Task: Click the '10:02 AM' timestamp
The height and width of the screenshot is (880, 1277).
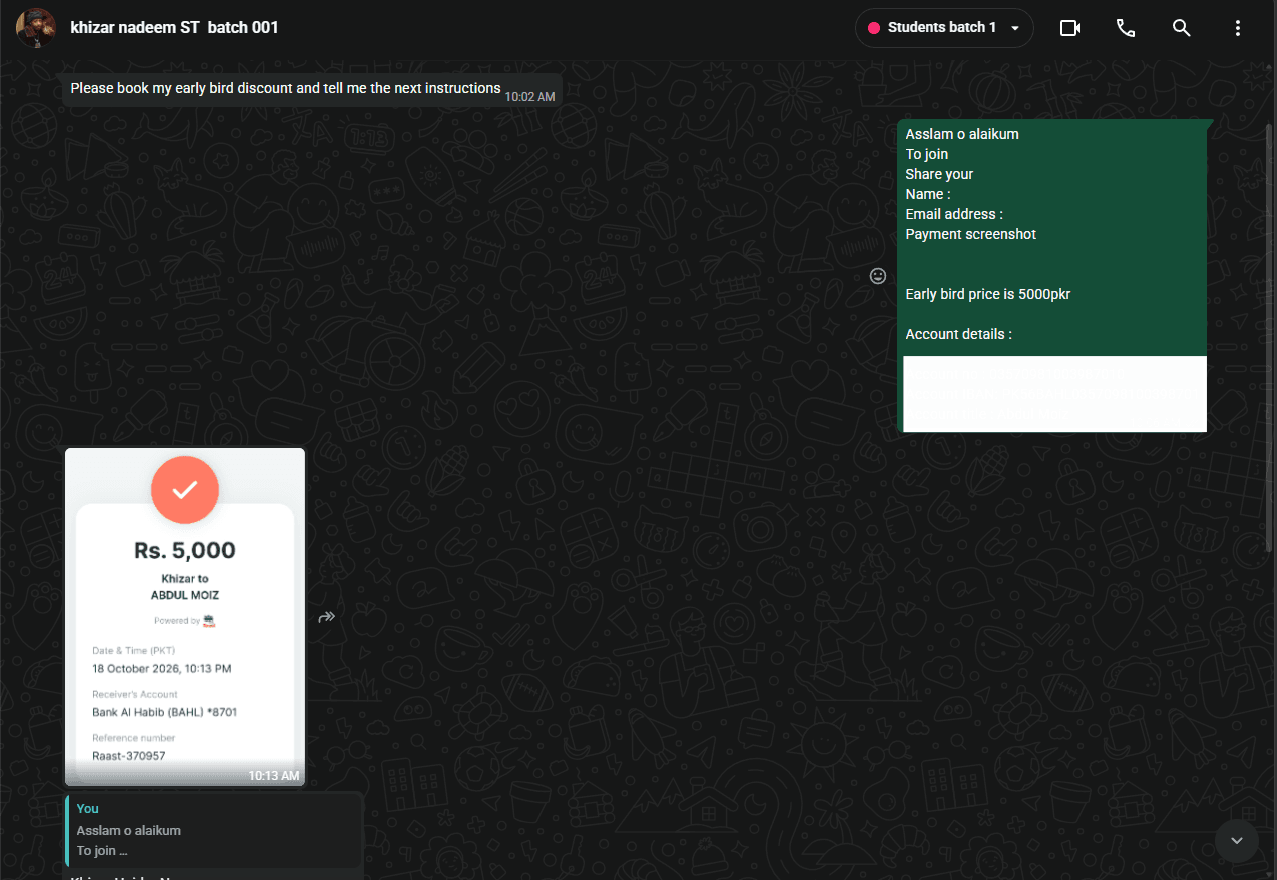Action: pos(530,97)
